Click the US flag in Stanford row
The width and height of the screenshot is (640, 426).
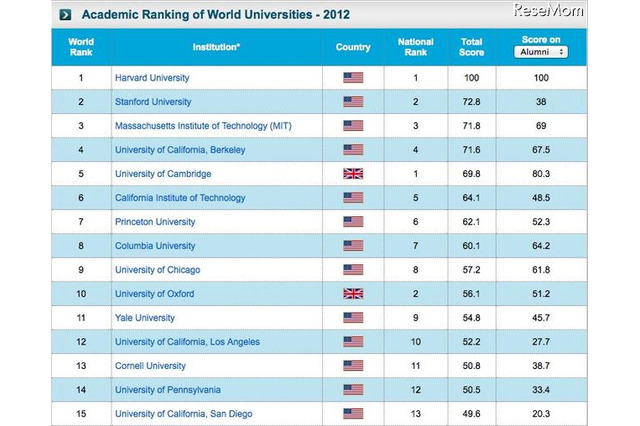coord(353,102)
